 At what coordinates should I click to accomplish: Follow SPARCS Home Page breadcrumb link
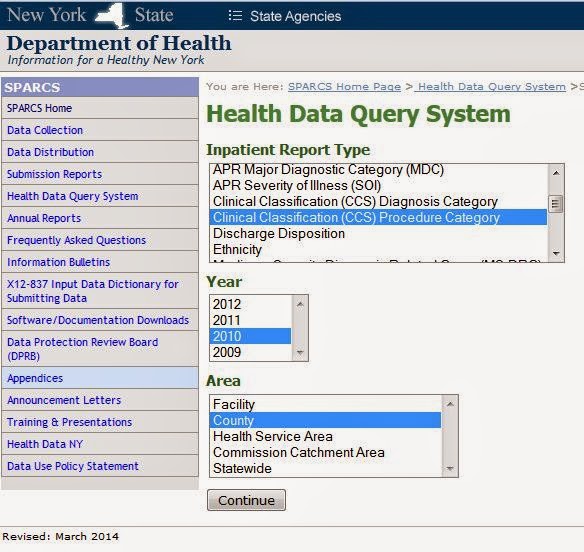tap(345, 86)
